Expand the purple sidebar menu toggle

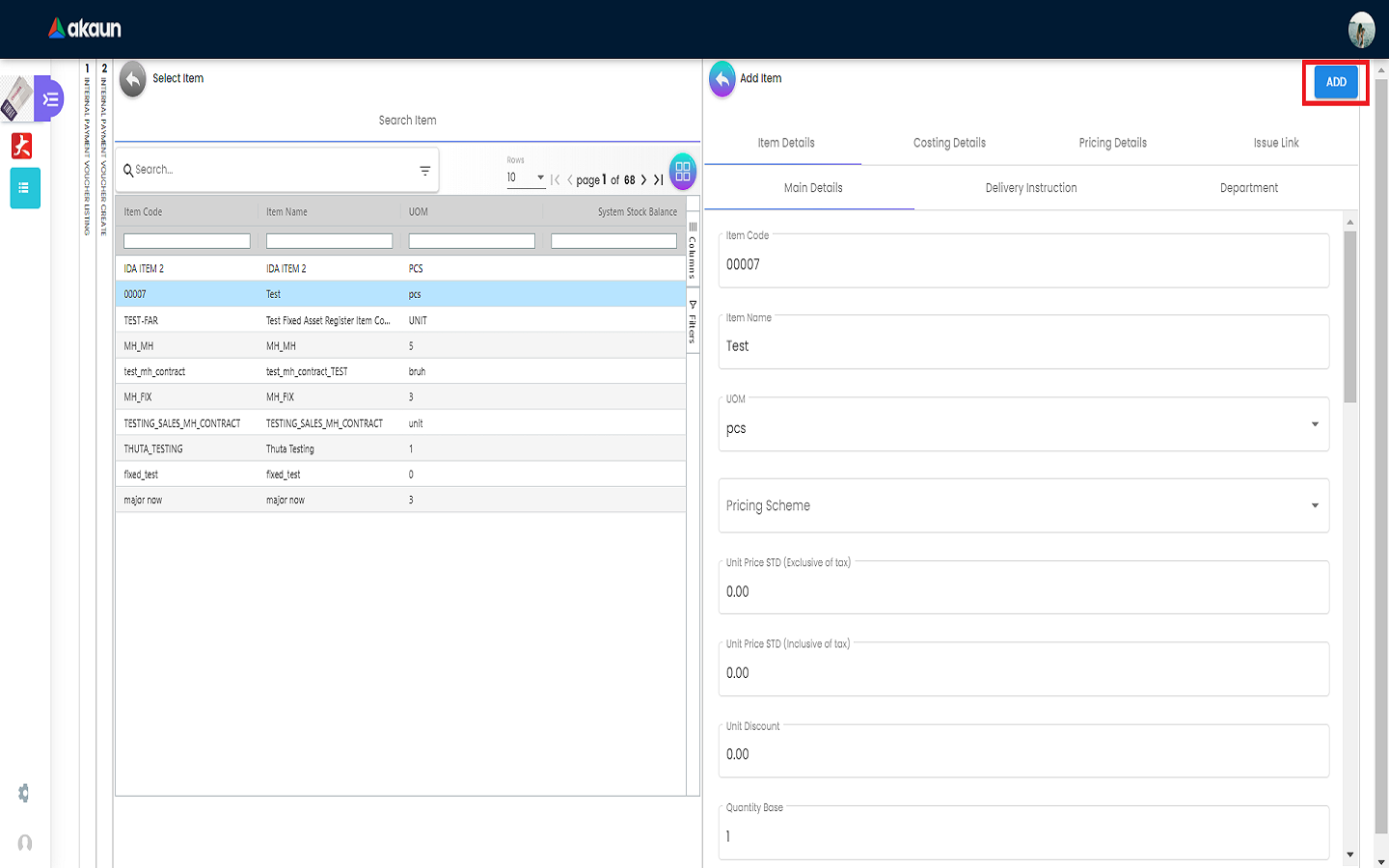(x=50, y=98)
